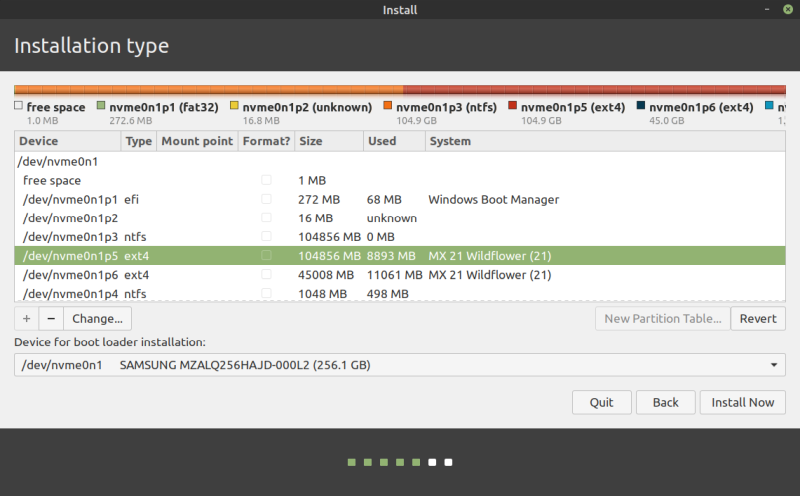
Task: Check format box for /dev/nvme0n1p6 row
Action: coord(266,275)
